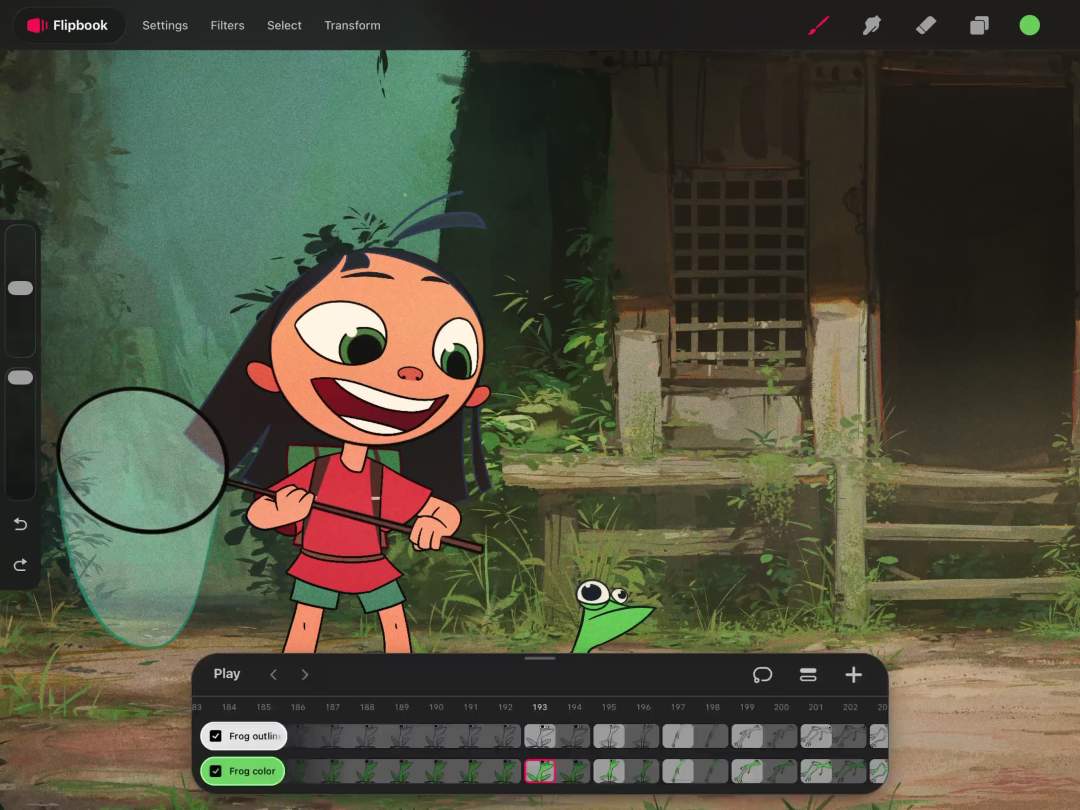Open the Layers panel icon
Screen dimensions: 1080x810
click(979, 25)
